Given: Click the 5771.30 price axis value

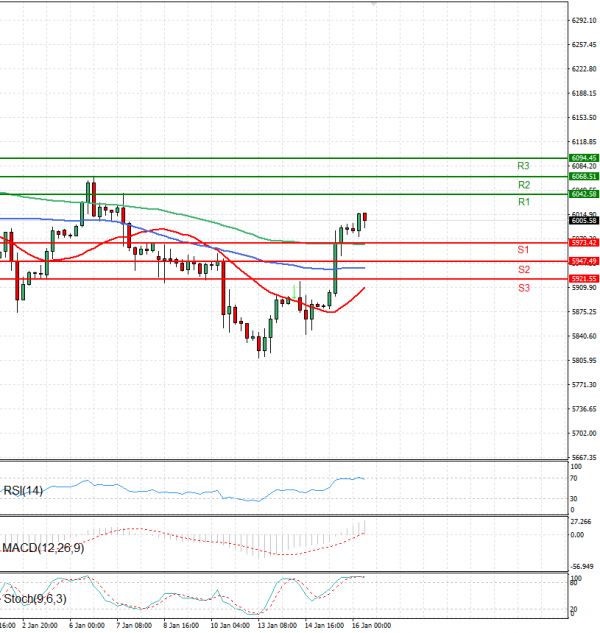Looking at the screenshot, I should pyautogui.click(x=584, y=385).
